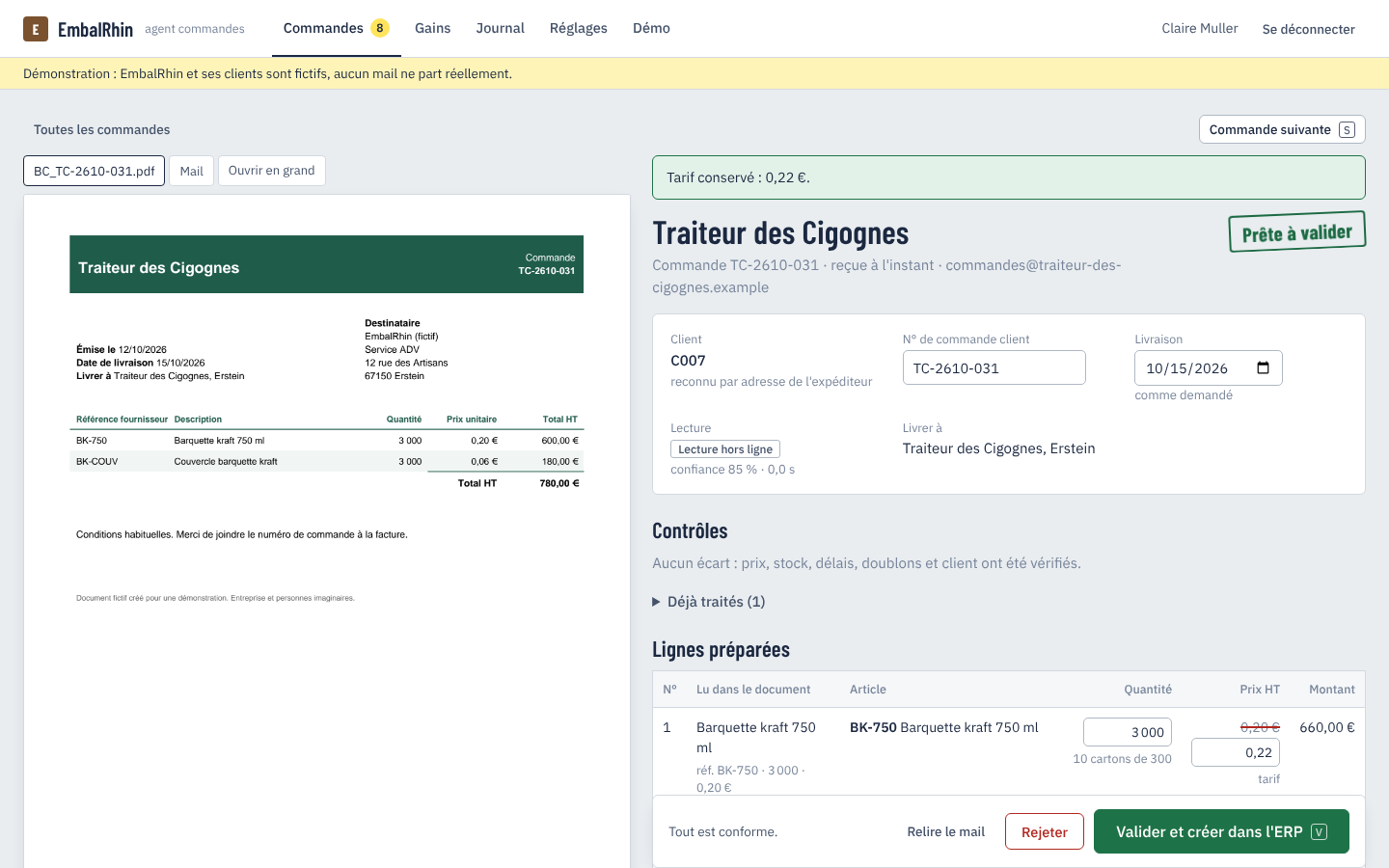
Task: Reject the order with Rejeter button
Action: (x=1044, y=831)
